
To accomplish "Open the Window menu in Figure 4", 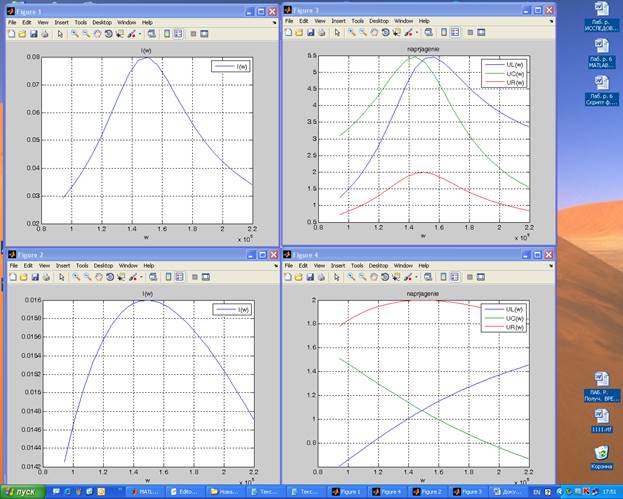I will coord(403,265).
